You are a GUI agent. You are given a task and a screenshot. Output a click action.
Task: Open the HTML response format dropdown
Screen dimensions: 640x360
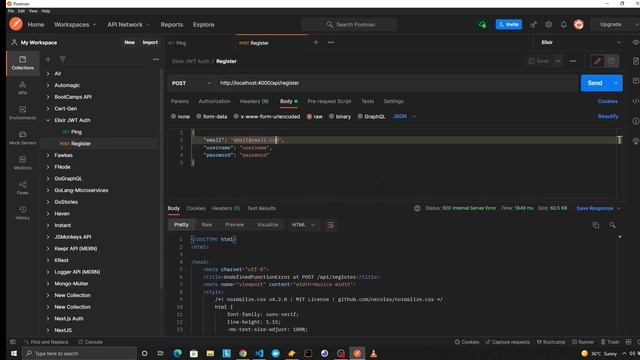pos(303,225)
